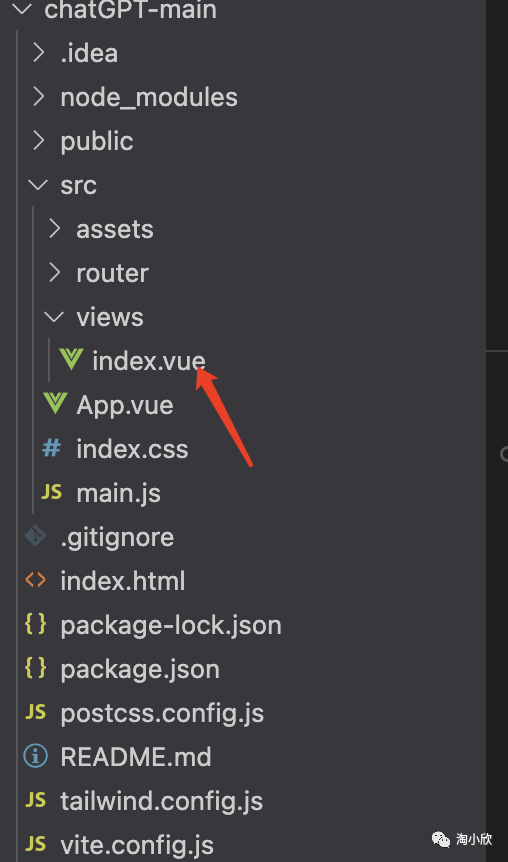The height and width of the screenshot is (862, 508).
Task: Click the JS icon beside tailwind.config.js
Action: [36, 801]
